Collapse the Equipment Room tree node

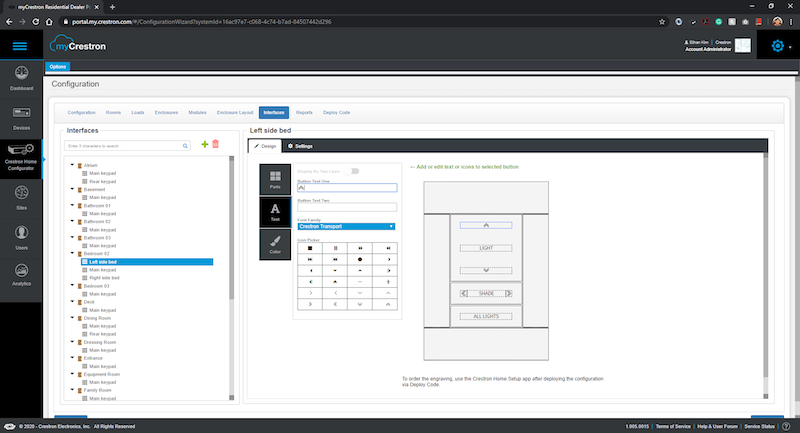click(72, 374)
